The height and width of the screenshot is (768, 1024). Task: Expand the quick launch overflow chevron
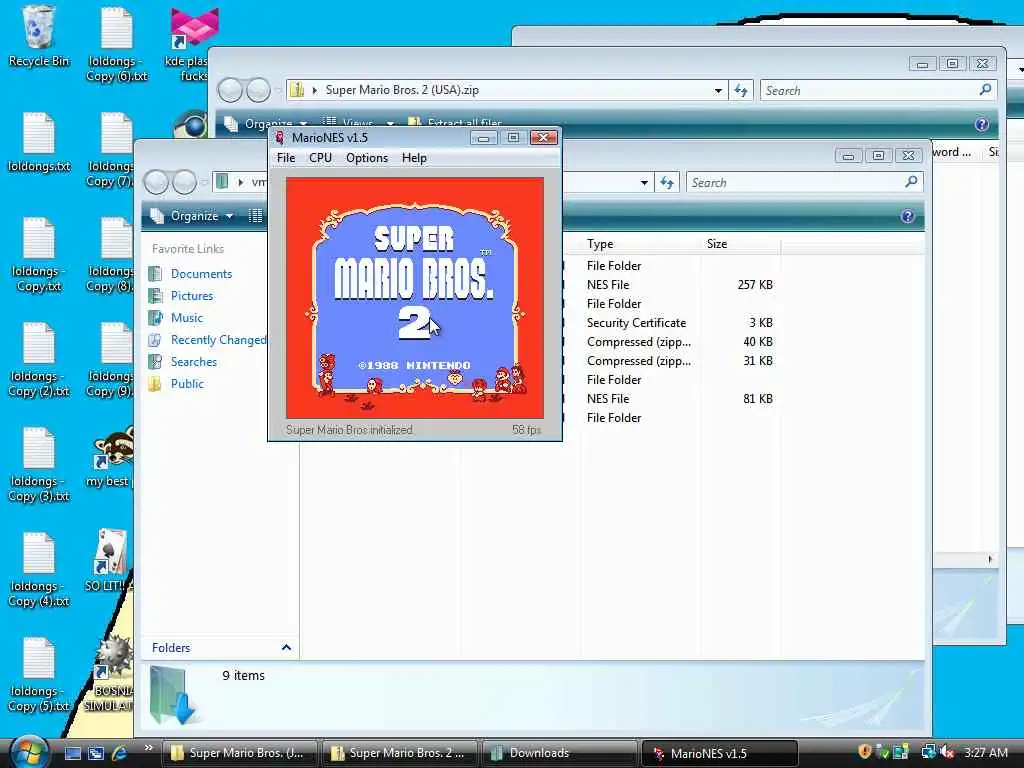pyautogui.click(x=148, y=748)
